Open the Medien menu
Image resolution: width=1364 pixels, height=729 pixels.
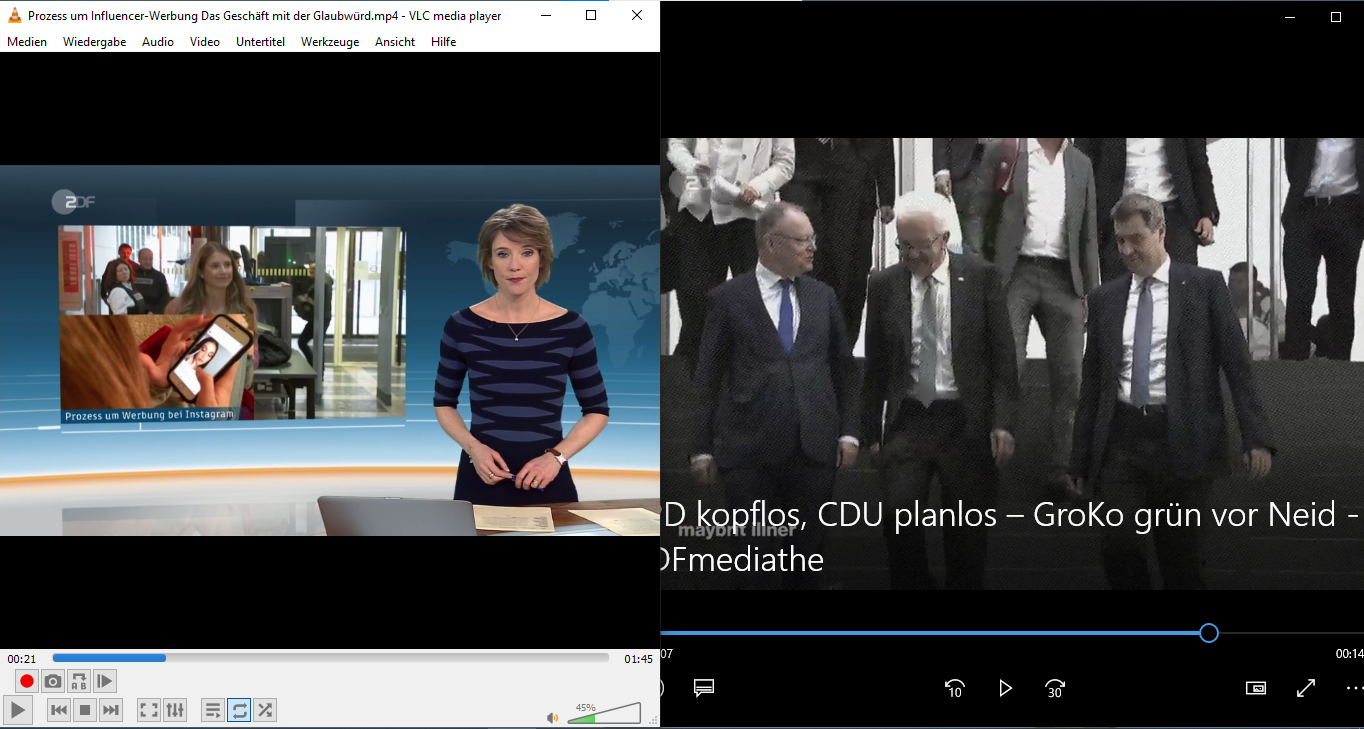(x=27, y=42)
